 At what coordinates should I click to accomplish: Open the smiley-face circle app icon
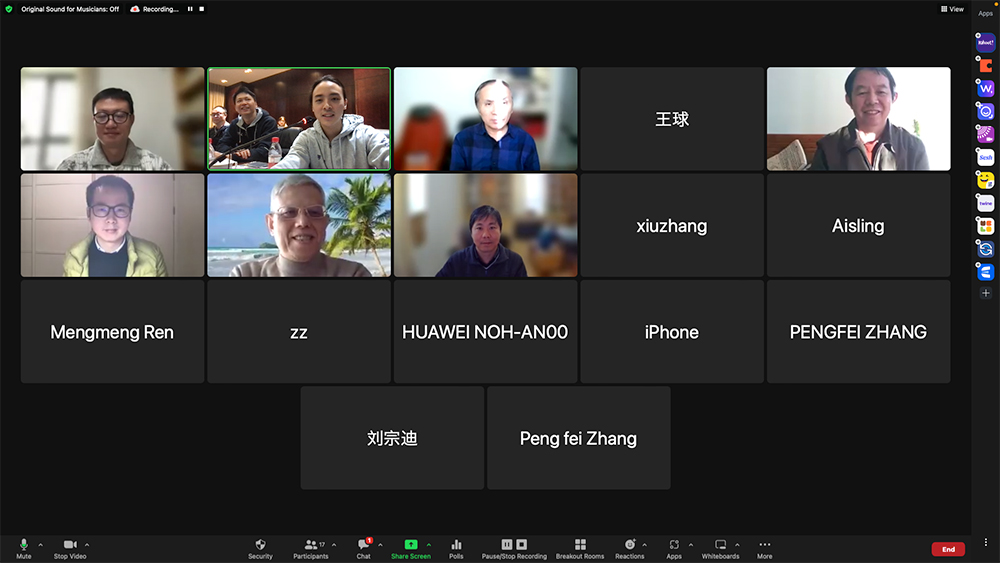tap(985, 112)
